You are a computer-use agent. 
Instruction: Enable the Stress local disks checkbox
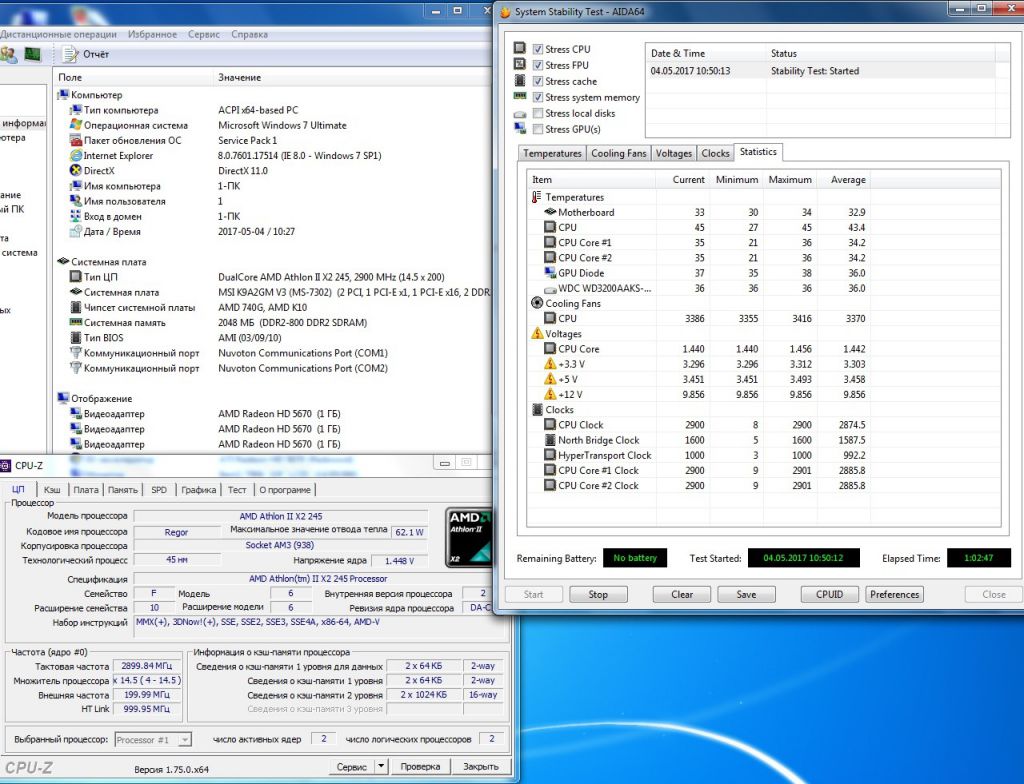click(538, 113)
